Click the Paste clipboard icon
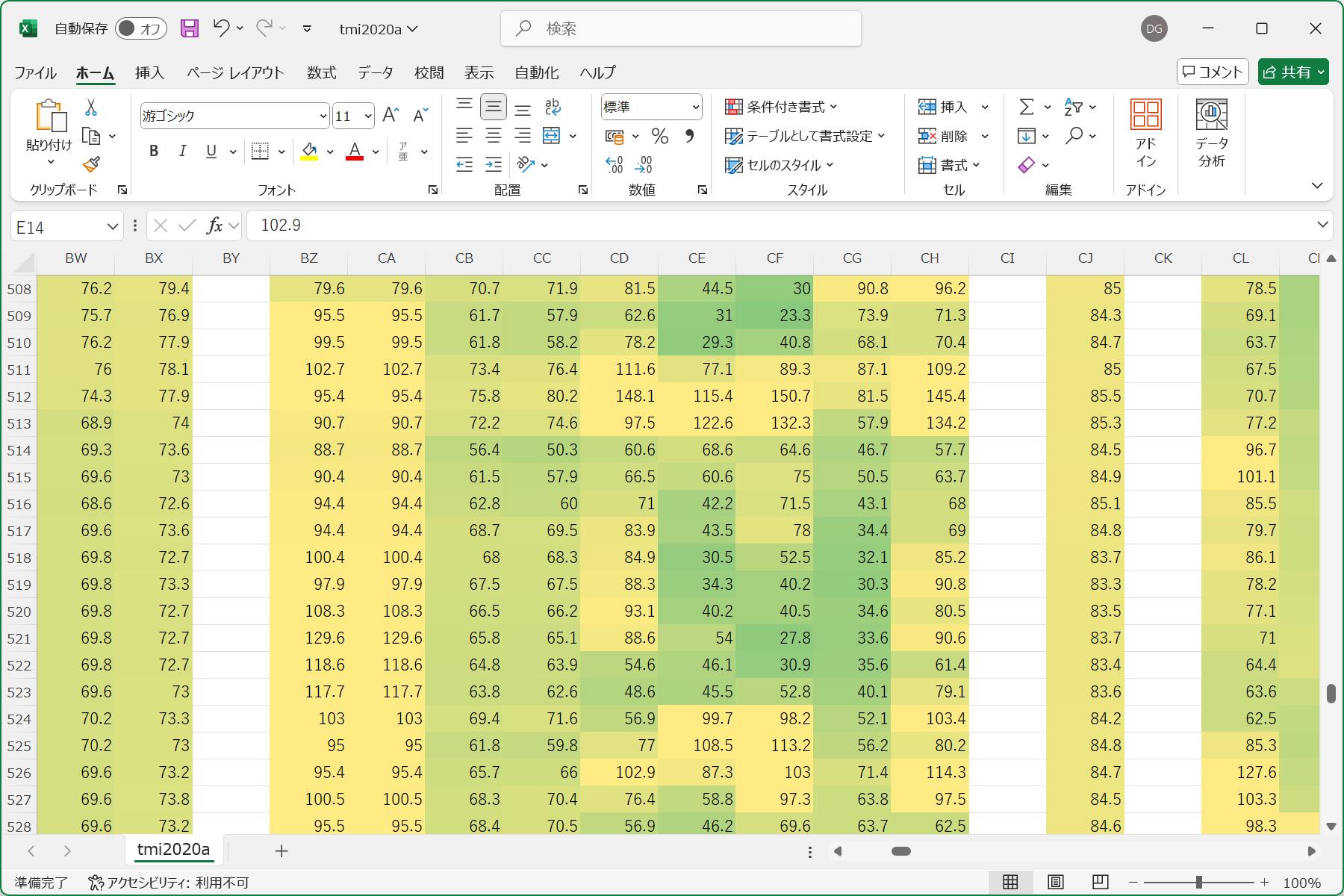This screenshot has height=896, width=1344. click(x=50, y=116)
